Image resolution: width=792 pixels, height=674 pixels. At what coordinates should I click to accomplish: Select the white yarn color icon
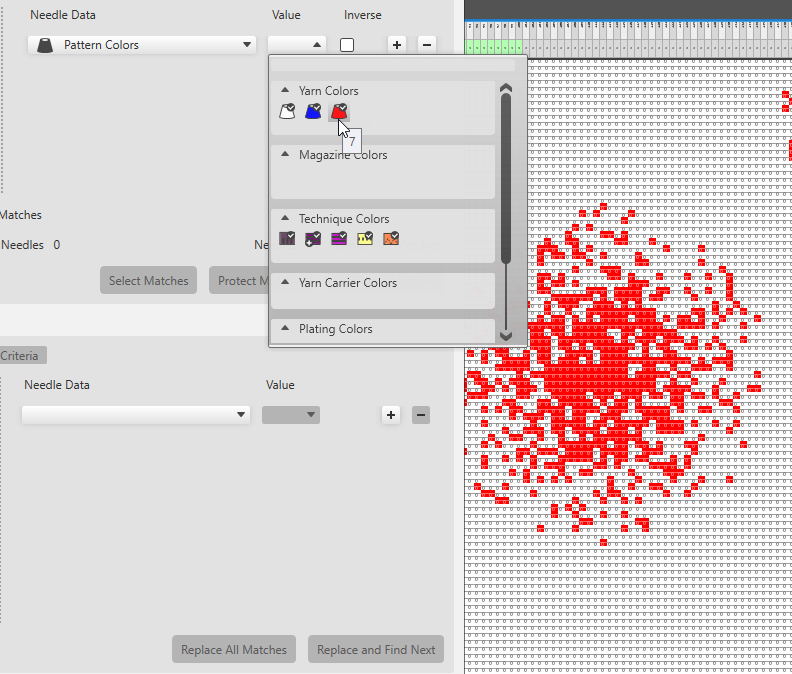288,112
